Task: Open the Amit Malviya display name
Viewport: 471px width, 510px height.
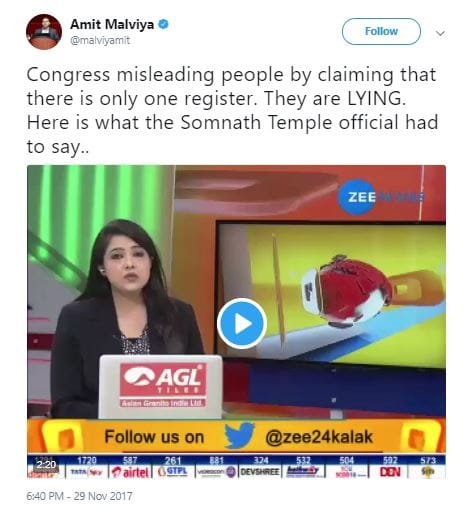Action: [x=112, y=24]
